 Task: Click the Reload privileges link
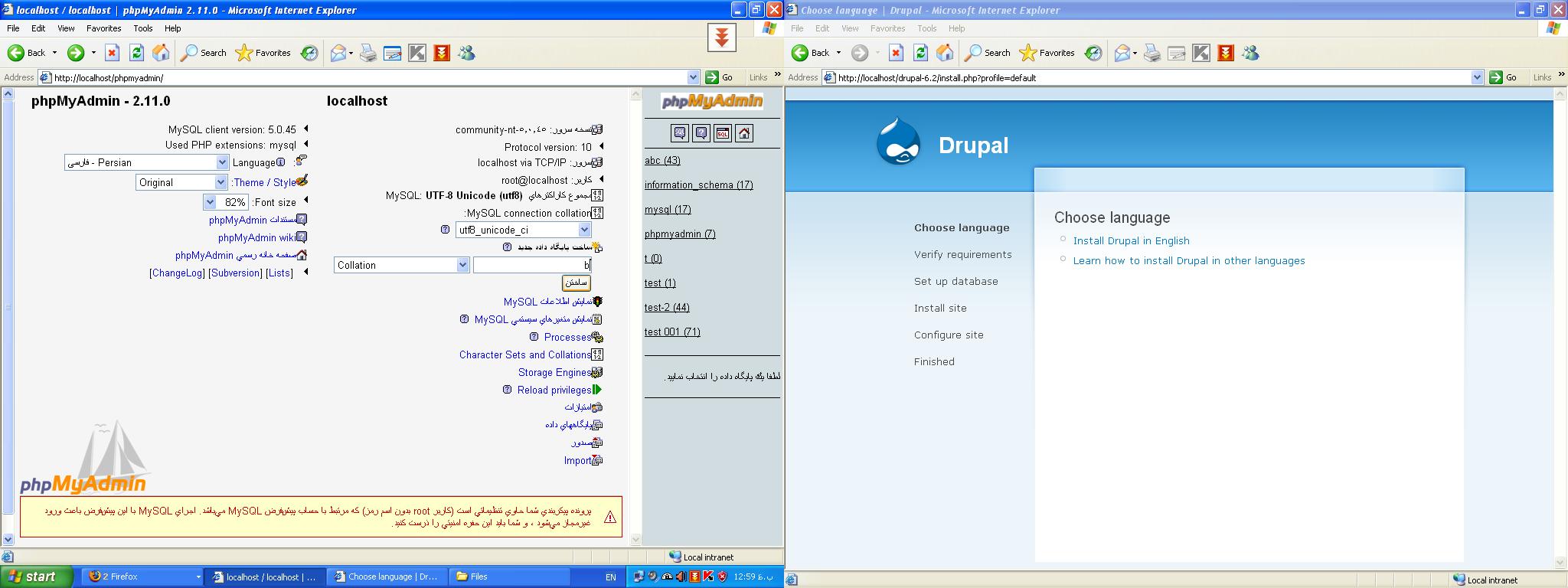[x=554, y=390]
